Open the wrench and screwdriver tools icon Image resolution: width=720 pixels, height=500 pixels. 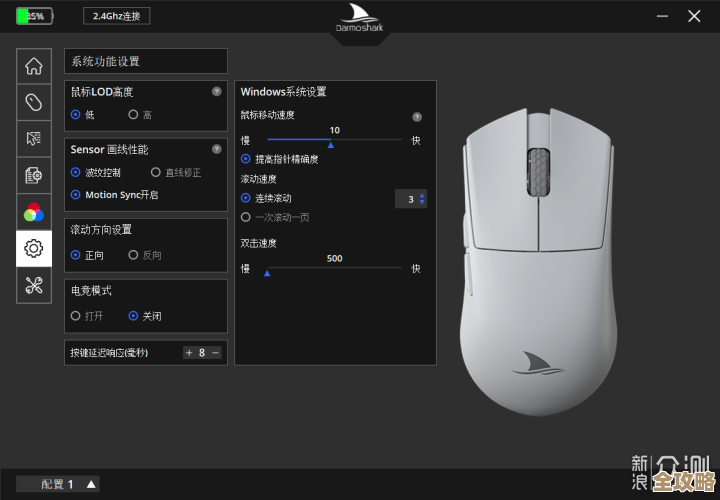tap(34, 285)
